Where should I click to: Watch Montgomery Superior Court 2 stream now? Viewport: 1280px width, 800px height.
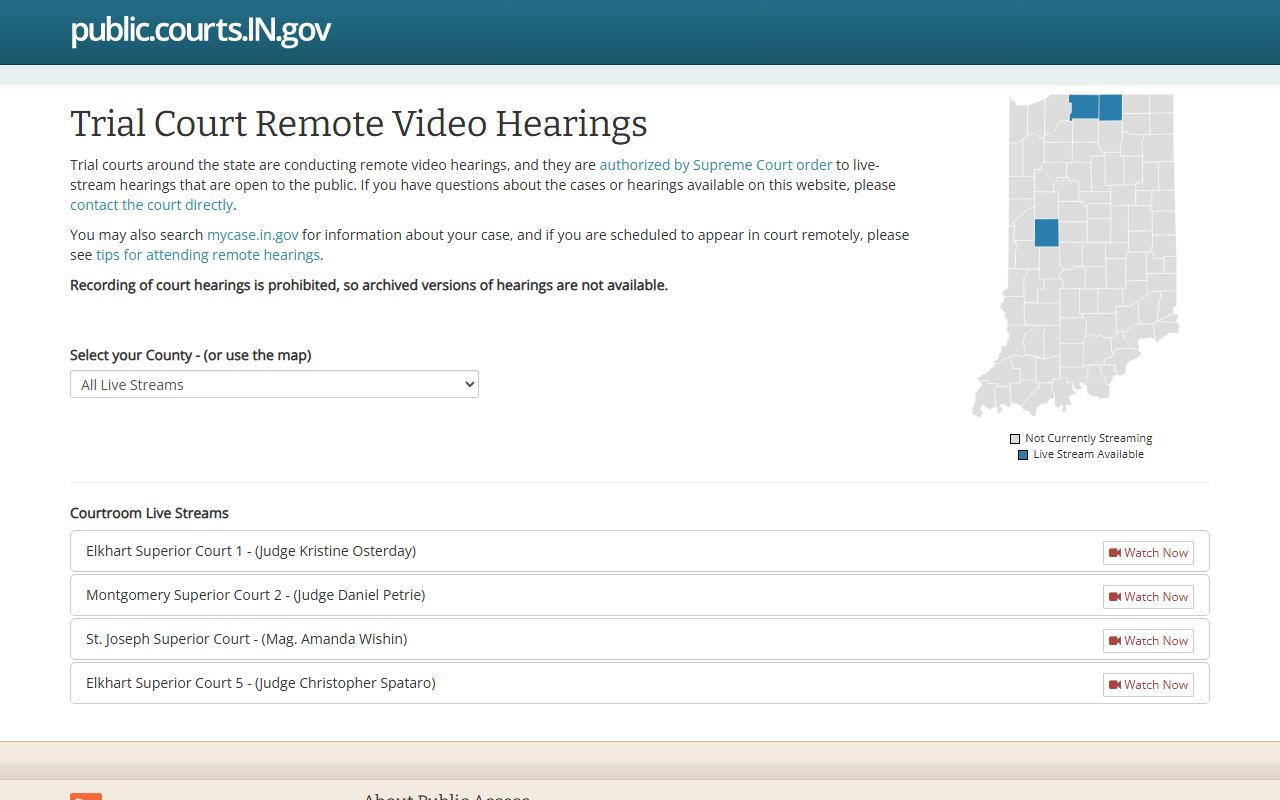(x=1148, y=597)
